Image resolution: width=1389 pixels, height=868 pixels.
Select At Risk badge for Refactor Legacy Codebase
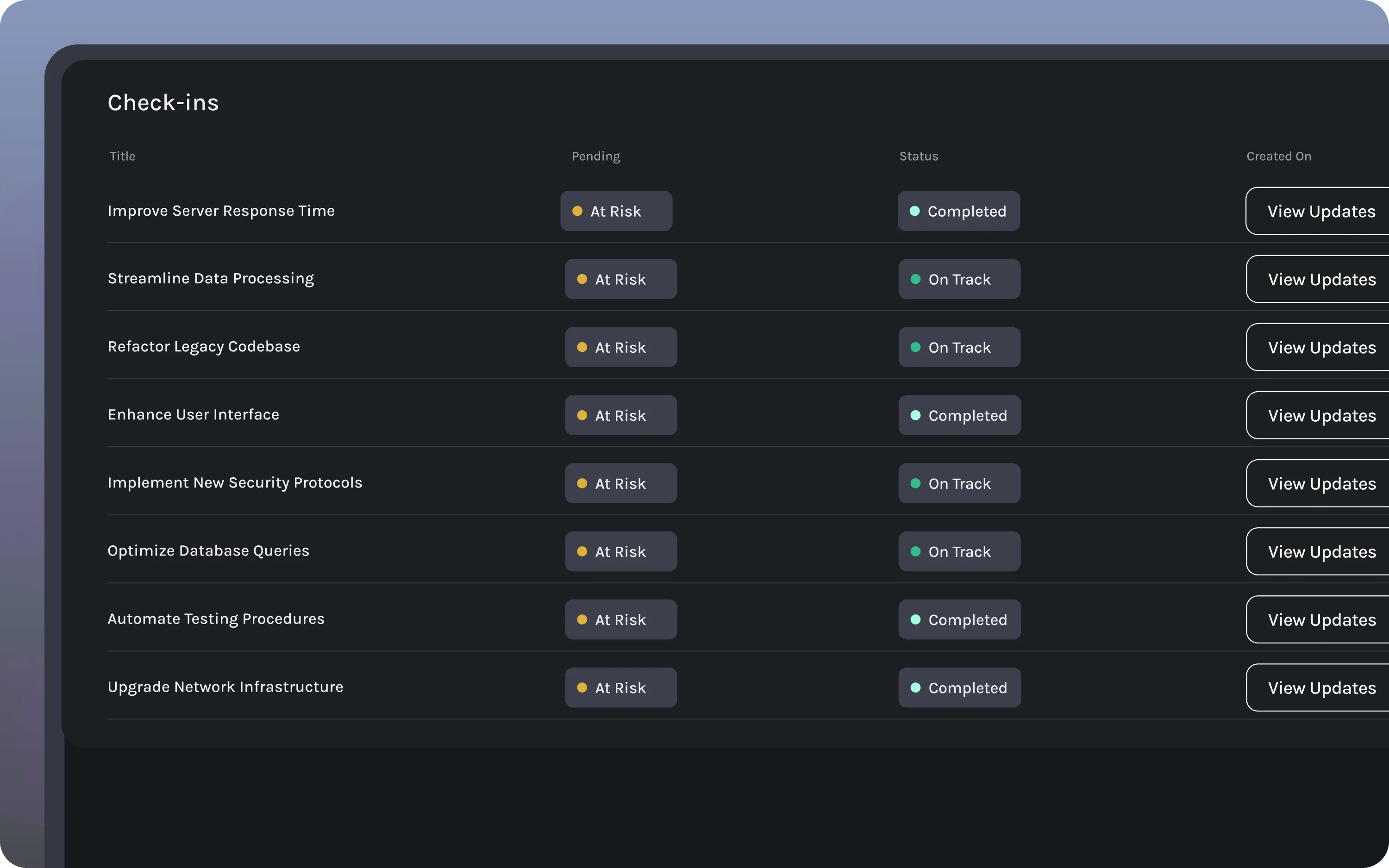tap(620, 347)
